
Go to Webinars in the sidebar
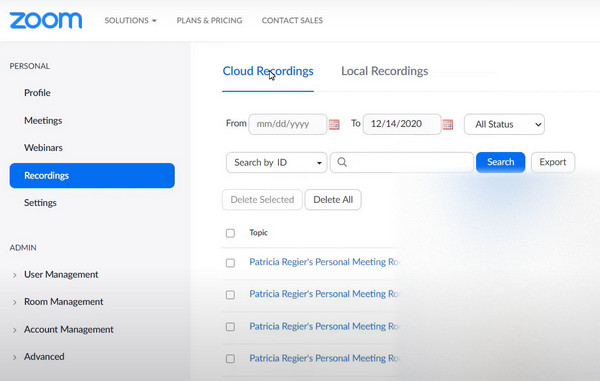tap(43, 148)
